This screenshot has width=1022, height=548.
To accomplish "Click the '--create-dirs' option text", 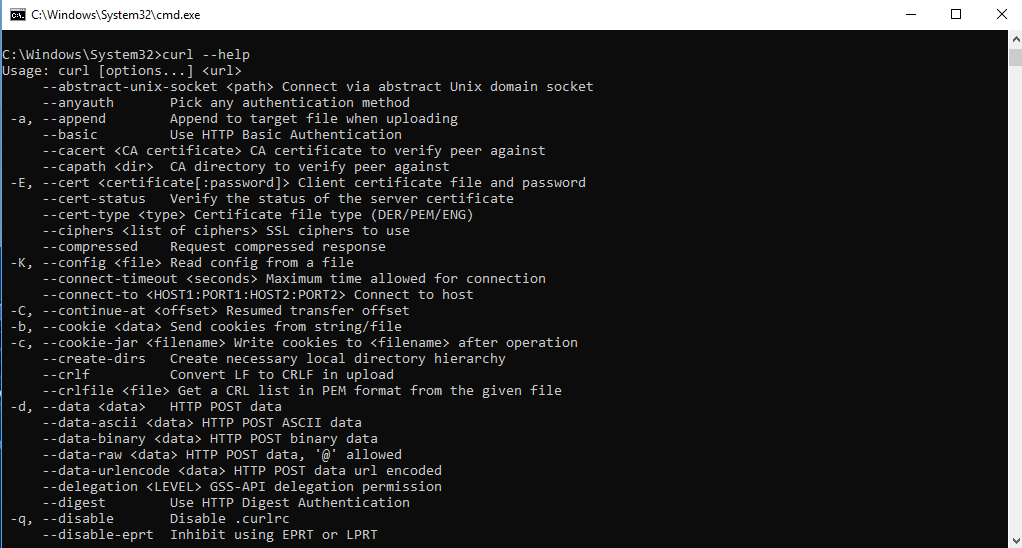I will point(94,358).
